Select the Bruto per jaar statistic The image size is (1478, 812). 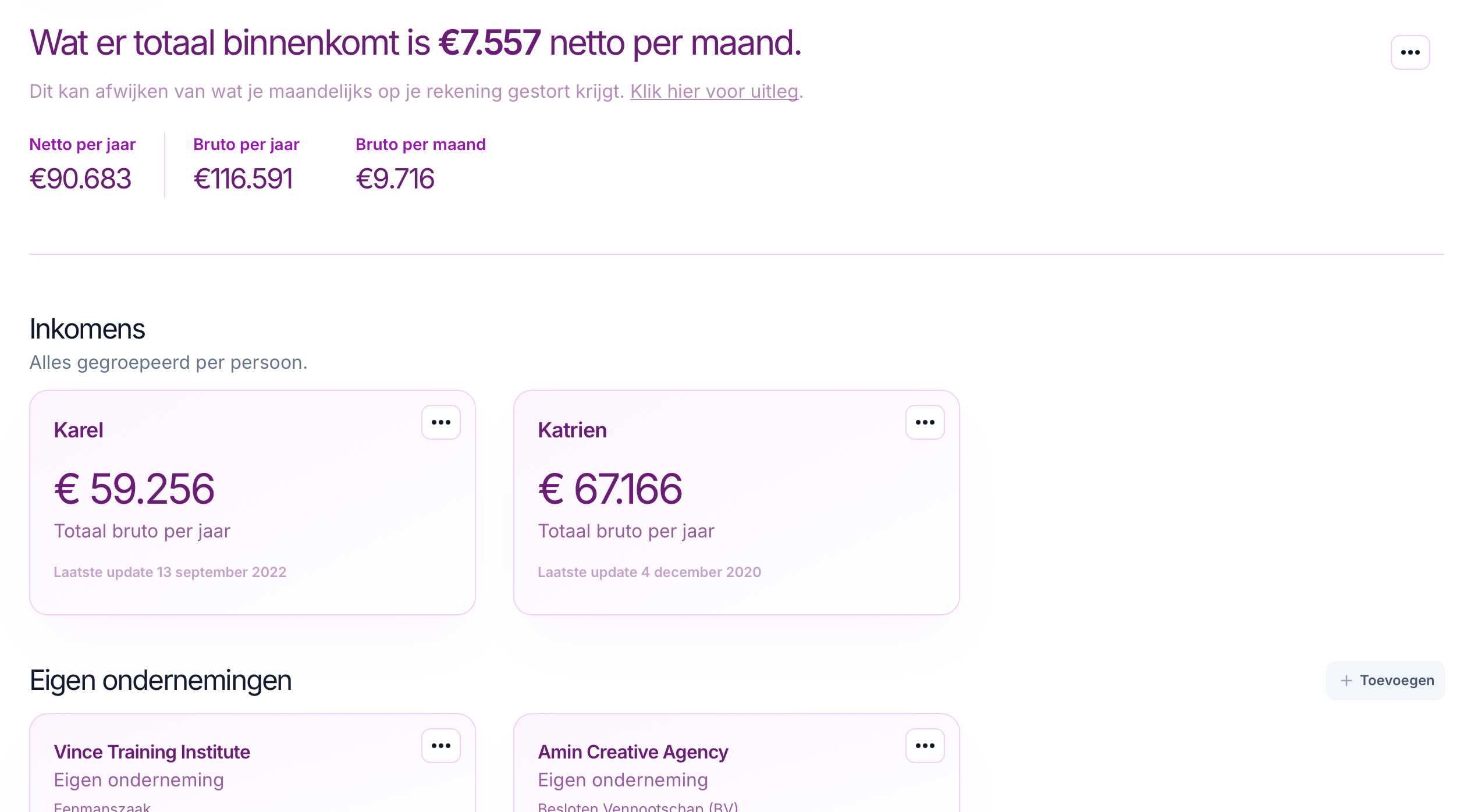point(246,144)
